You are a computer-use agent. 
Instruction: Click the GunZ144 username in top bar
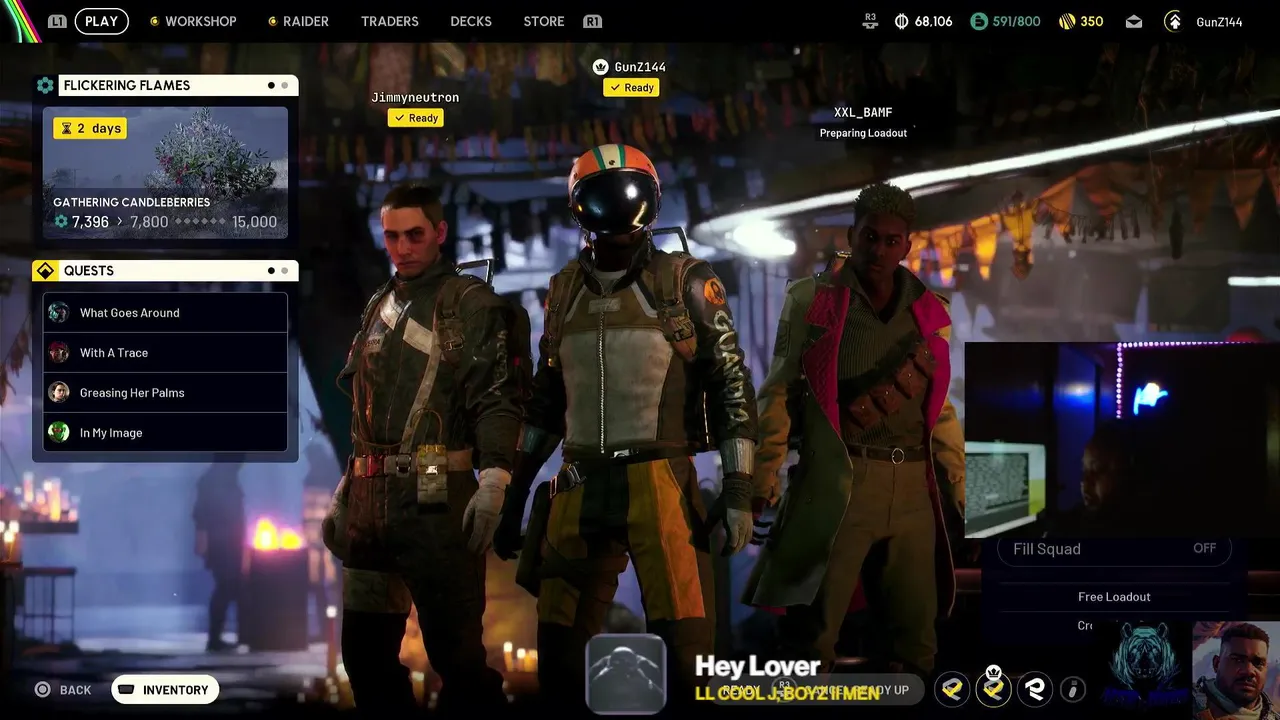click(x=1219, y=21)
